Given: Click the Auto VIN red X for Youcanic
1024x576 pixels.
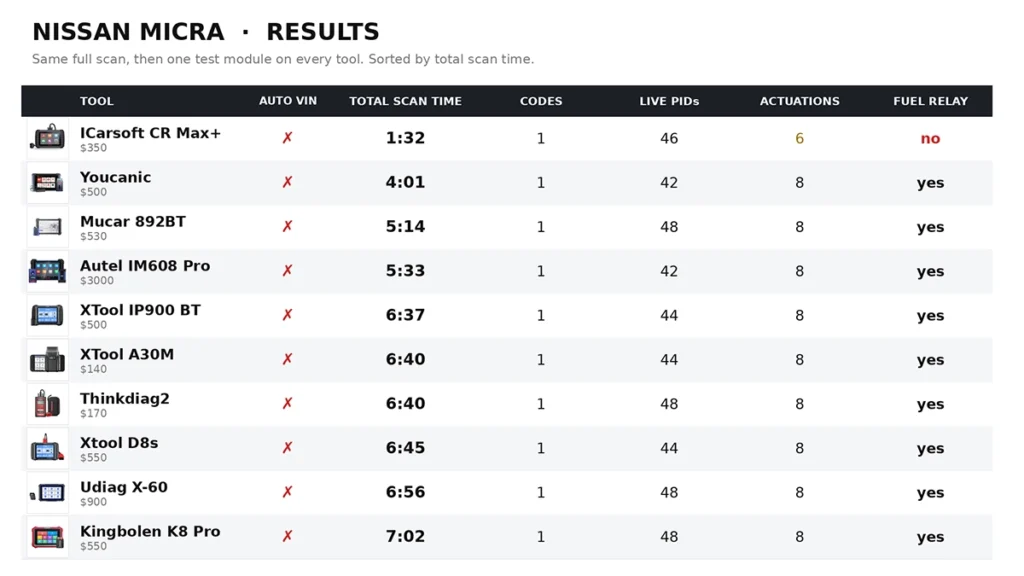Looking at the screenshot, I should point(287,182).
